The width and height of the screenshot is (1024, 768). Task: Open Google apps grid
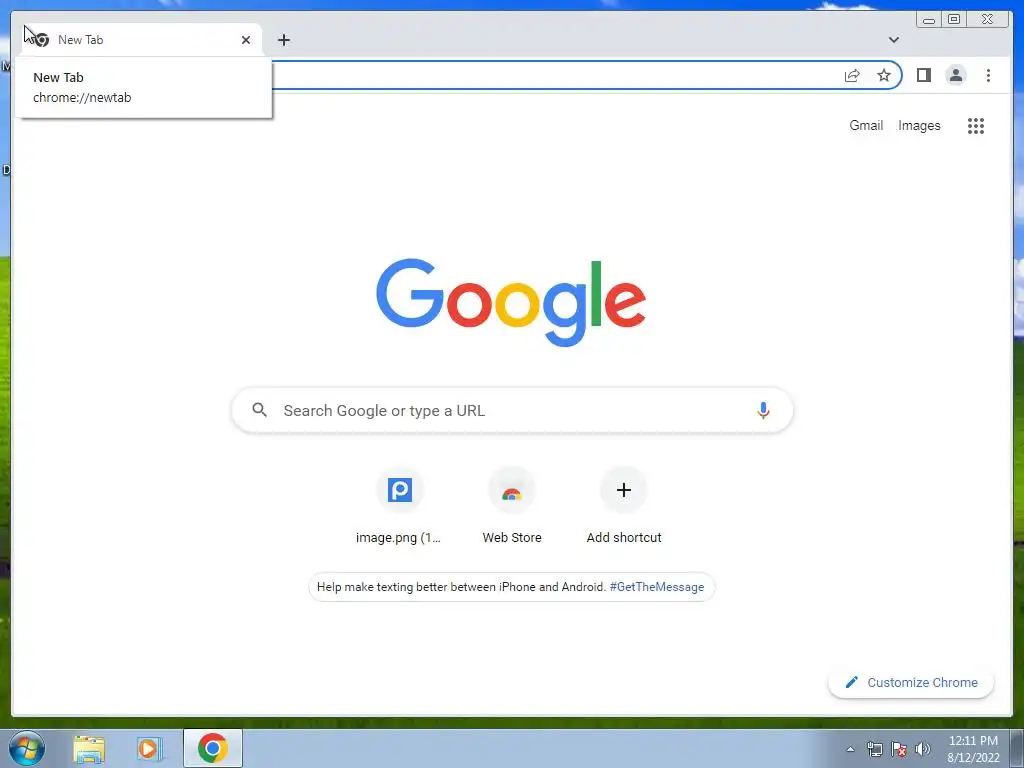(x=976, y=126)
